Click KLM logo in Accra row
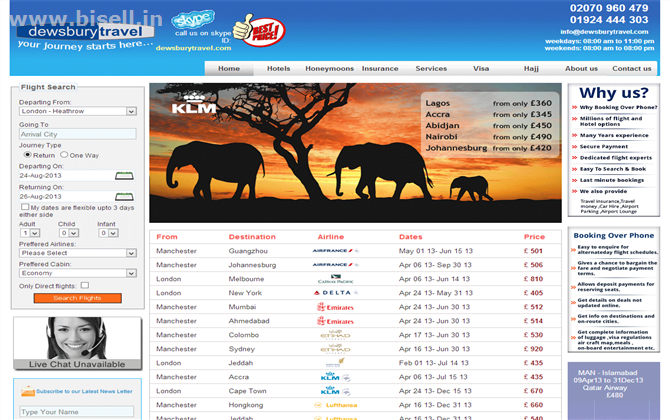This screenshot has width=670, height=420. point(335,377)
